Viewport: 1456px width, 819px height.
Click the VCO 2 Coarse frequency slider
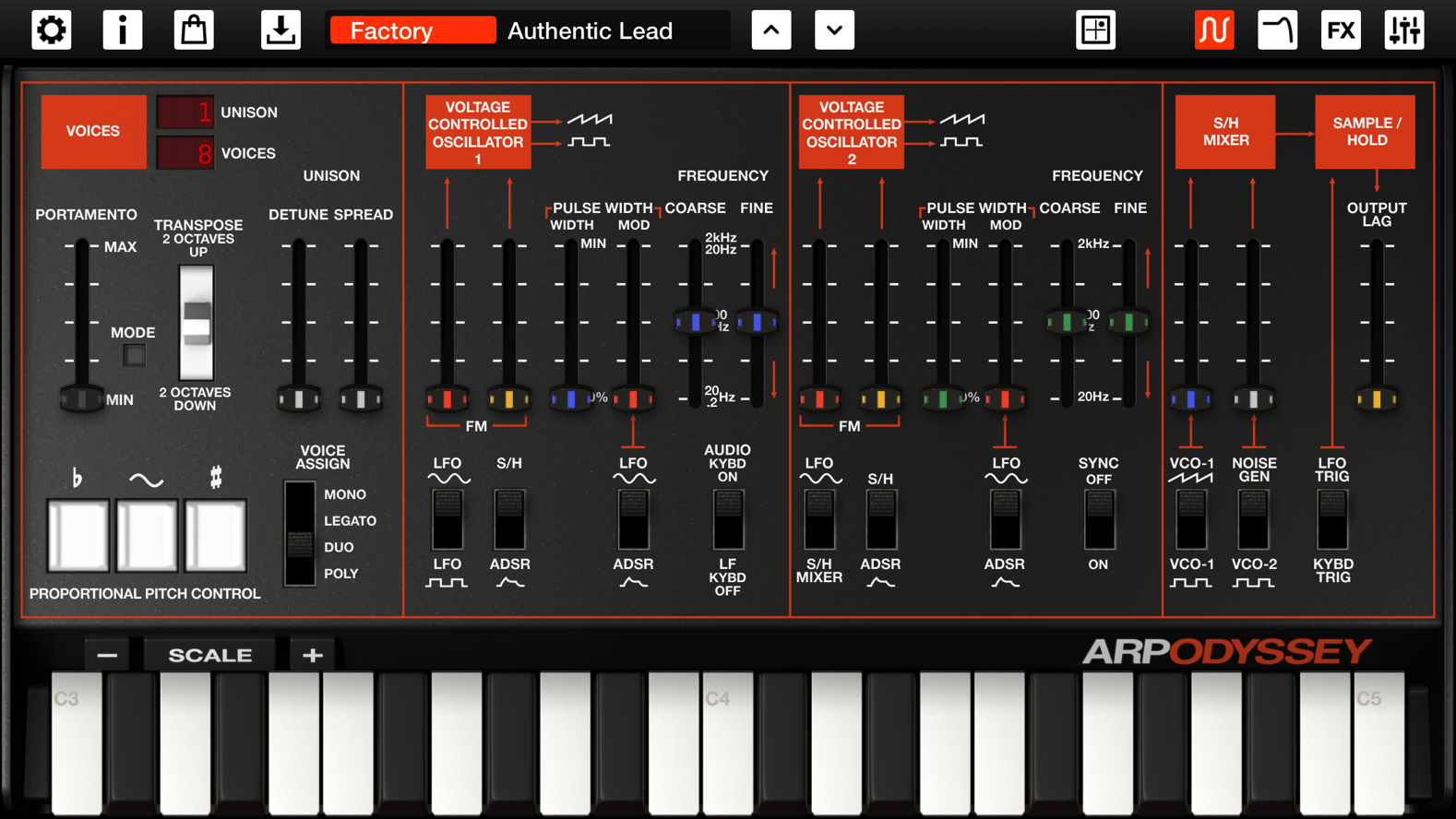[1067, 322]
